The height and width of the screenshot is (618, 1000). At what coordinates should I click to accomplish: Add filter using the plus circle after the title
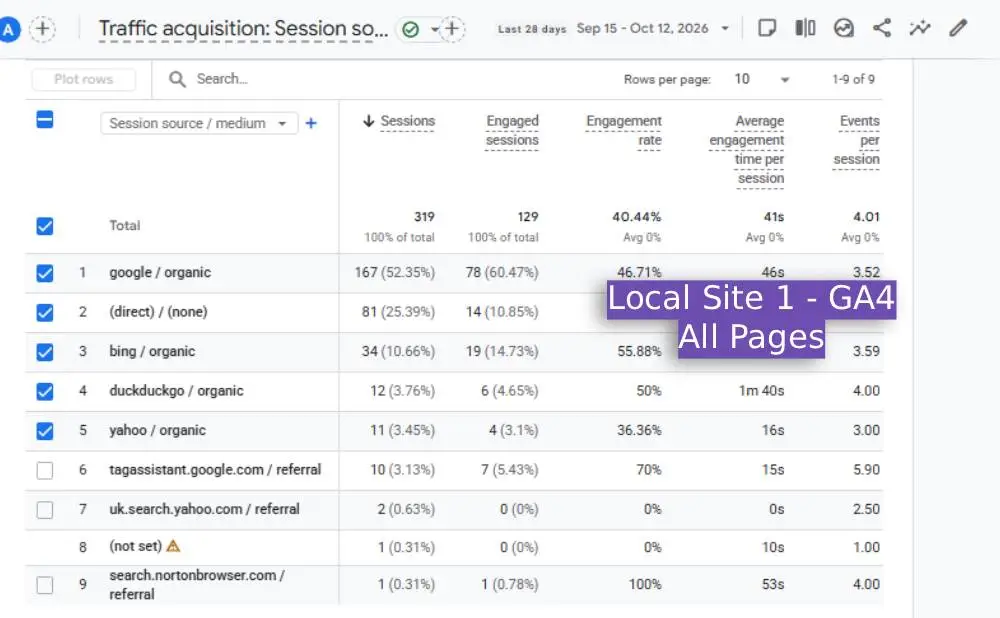point(452,29)
